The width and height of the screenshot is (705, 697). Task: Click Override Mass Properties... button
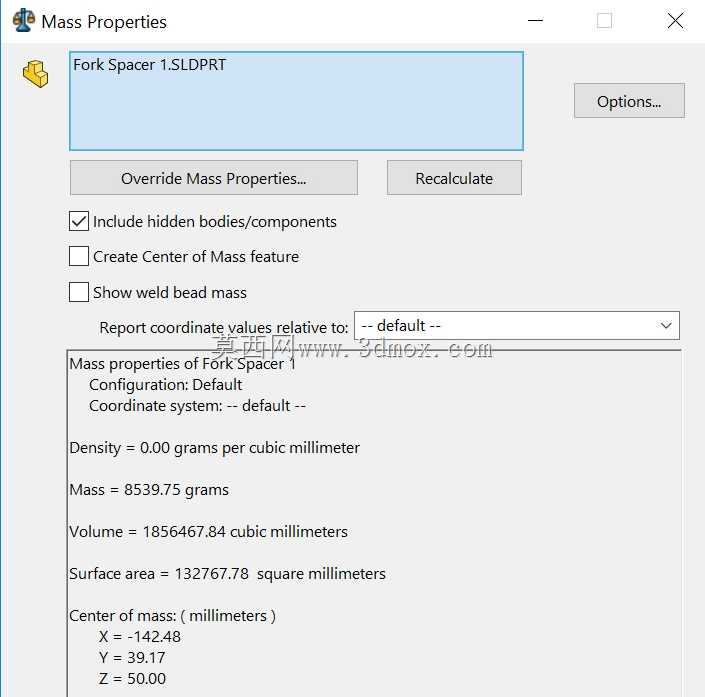point(214,178)
